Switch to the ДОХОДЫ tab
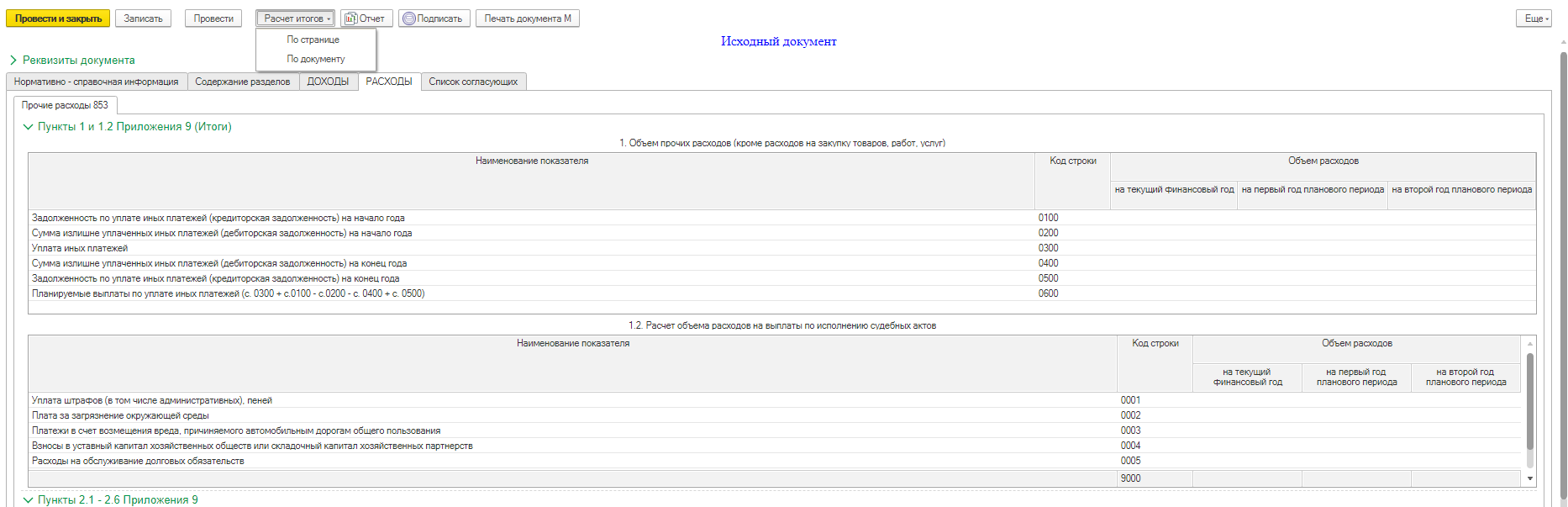This screenshot has width=1568, height=507. click(328, 82)
